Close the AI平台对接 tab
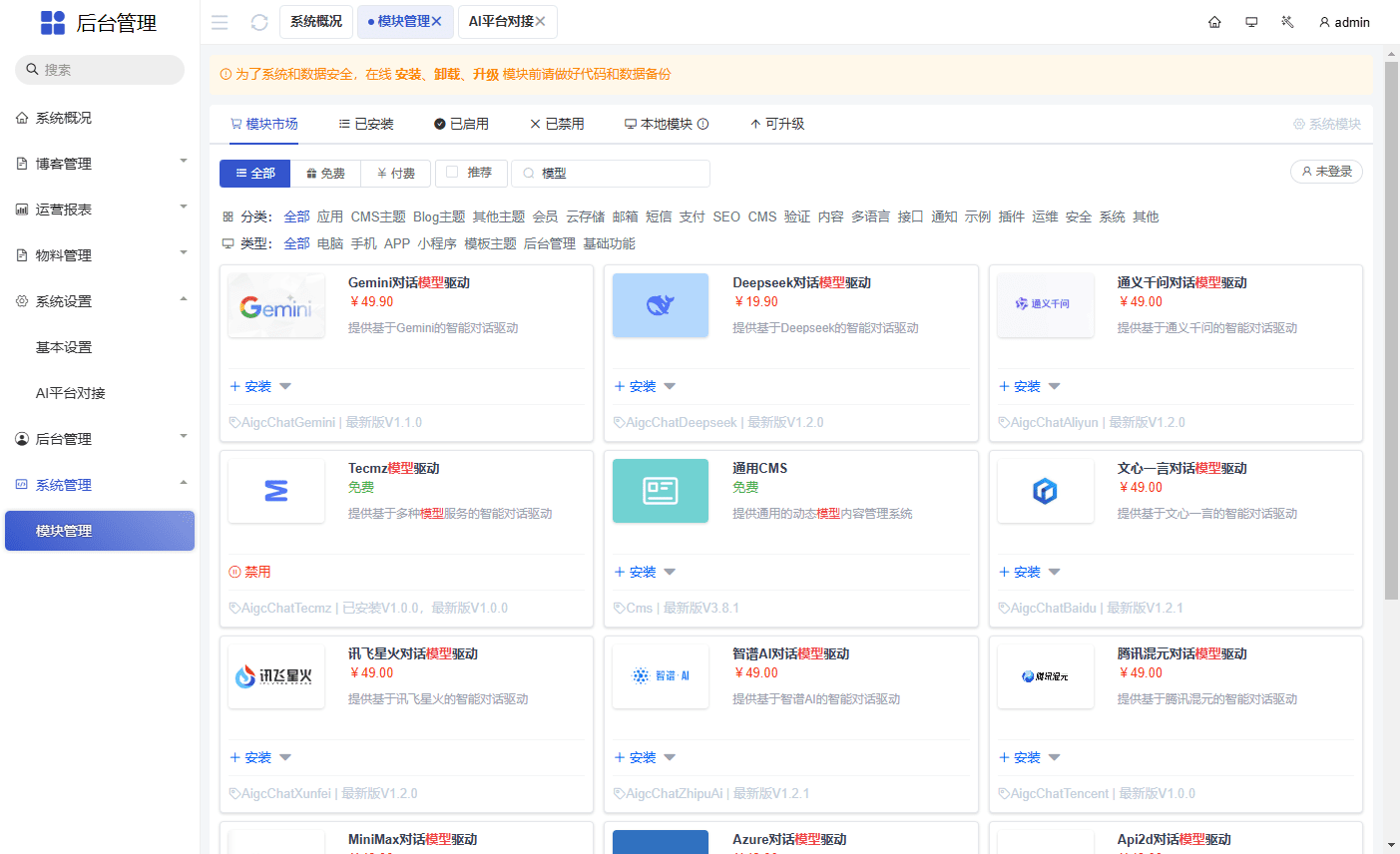The height and width of the screenshot is (854, 1400). [x=540, y=21]
